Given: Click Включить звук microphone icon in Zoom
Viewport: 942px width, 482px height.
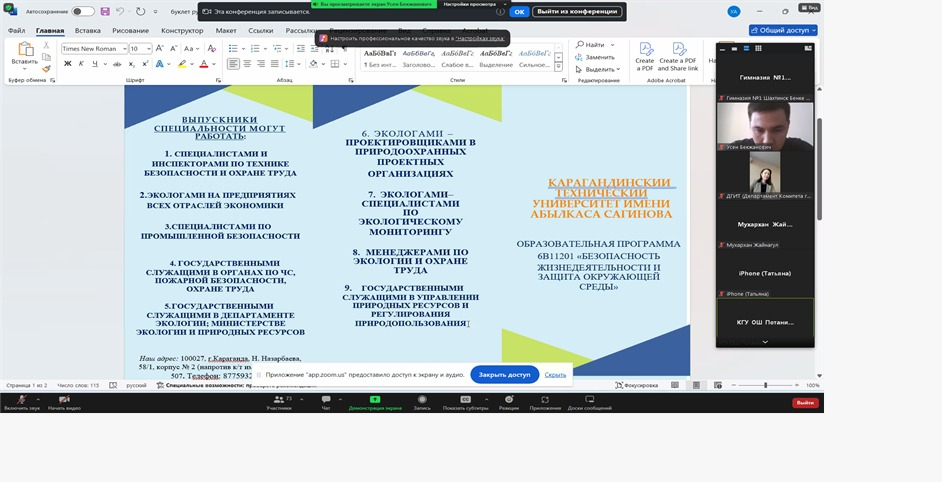Looking at the screenshot, I should tap(21, 399).
